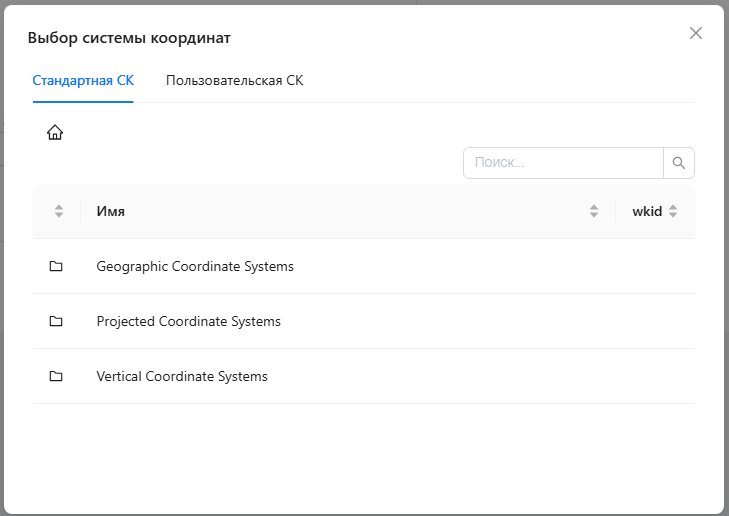
Task: Click the sort arrows in the first column
Action: click(59, 211)
